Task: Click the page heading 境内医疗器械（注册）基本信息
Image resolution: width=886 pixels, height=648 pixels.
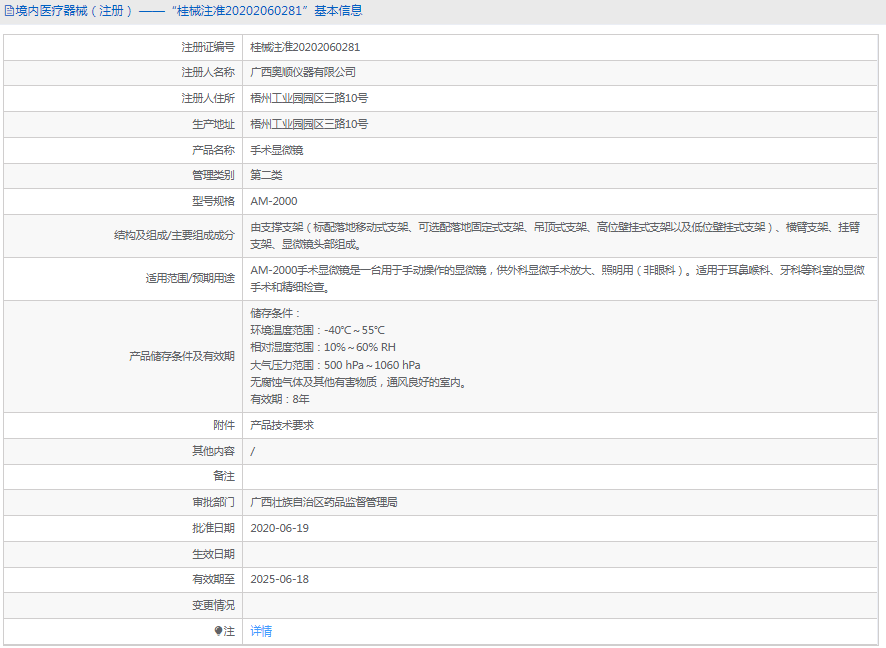Action: [189, 11]
